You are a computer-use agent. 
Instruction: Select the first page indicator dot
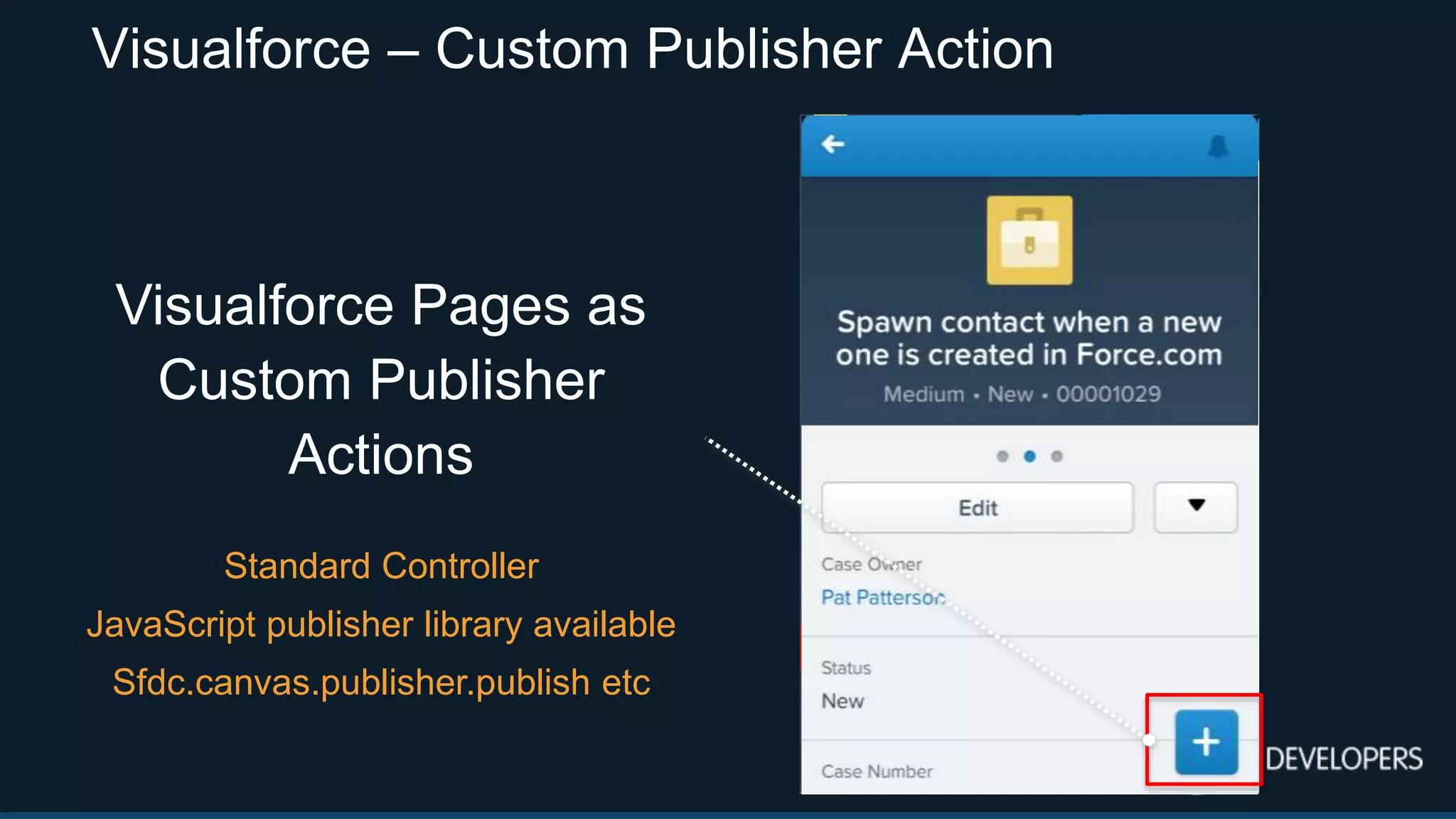[x=1002, y=456]
